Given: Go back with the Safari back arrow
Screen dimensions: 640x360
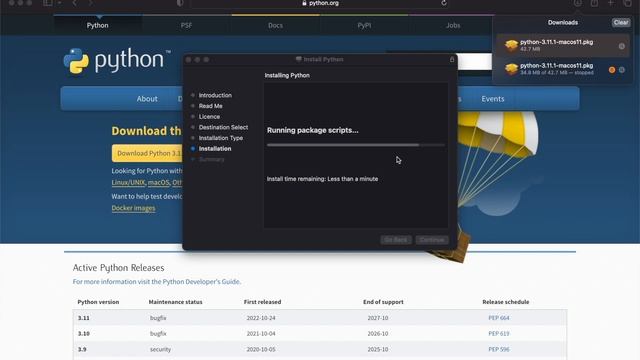Looking at the screenshot, I should click(x=74, y=3).
